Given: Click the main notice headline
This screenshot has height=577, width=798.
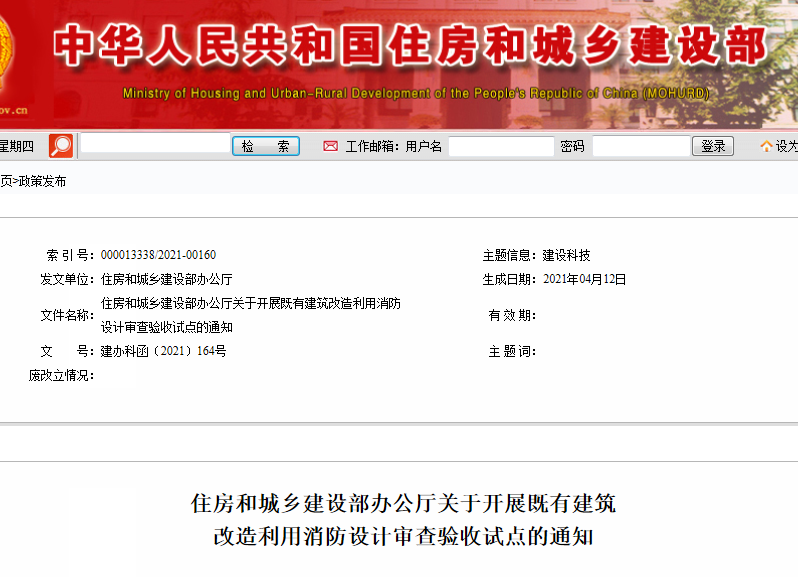Looking at the screenshot, I should point(403,520).
